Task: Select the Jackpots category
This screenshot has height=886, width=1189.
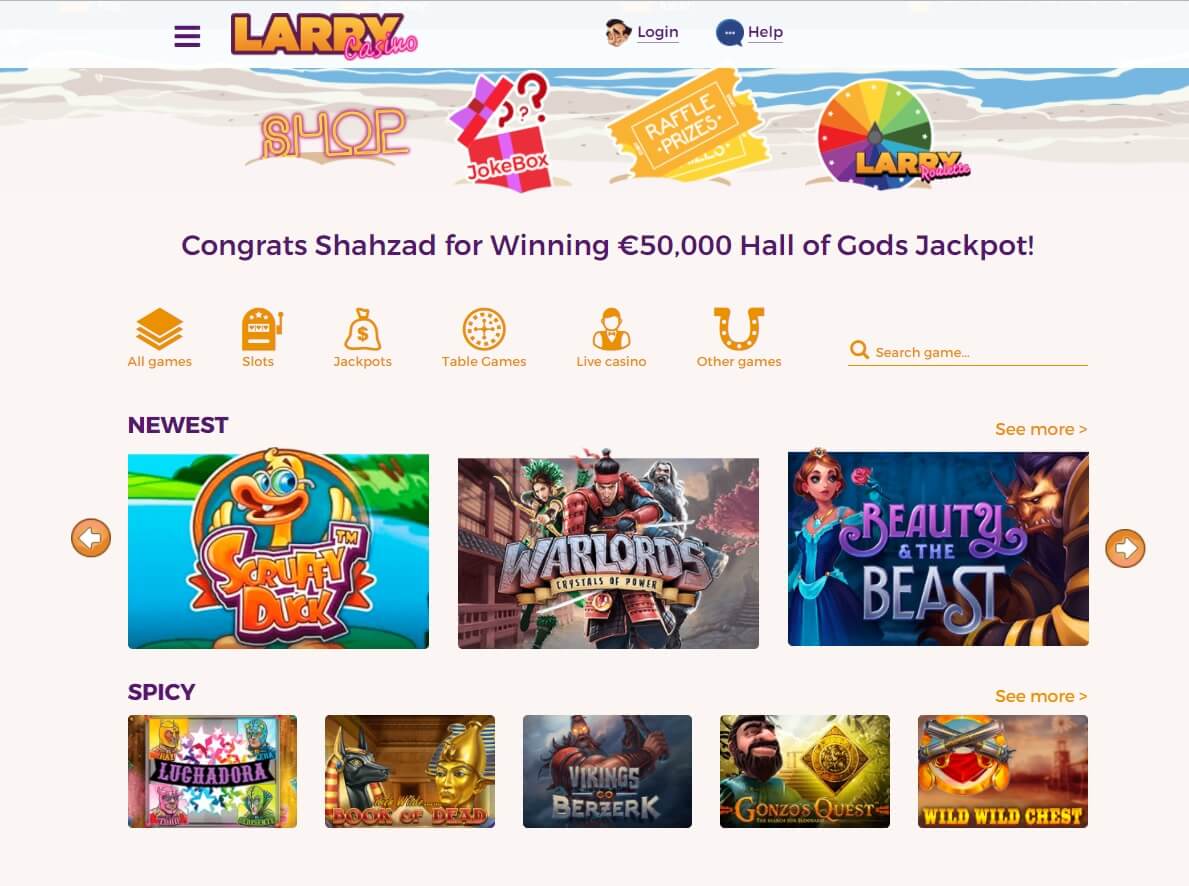Action: pyautogui.click(x=362, y=338)
